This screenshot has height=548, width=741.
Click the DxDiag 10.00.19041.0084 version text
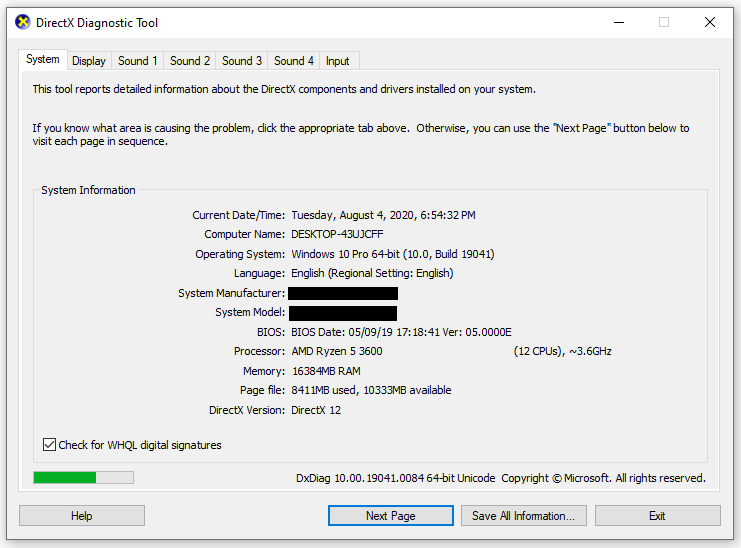point(396,478)
